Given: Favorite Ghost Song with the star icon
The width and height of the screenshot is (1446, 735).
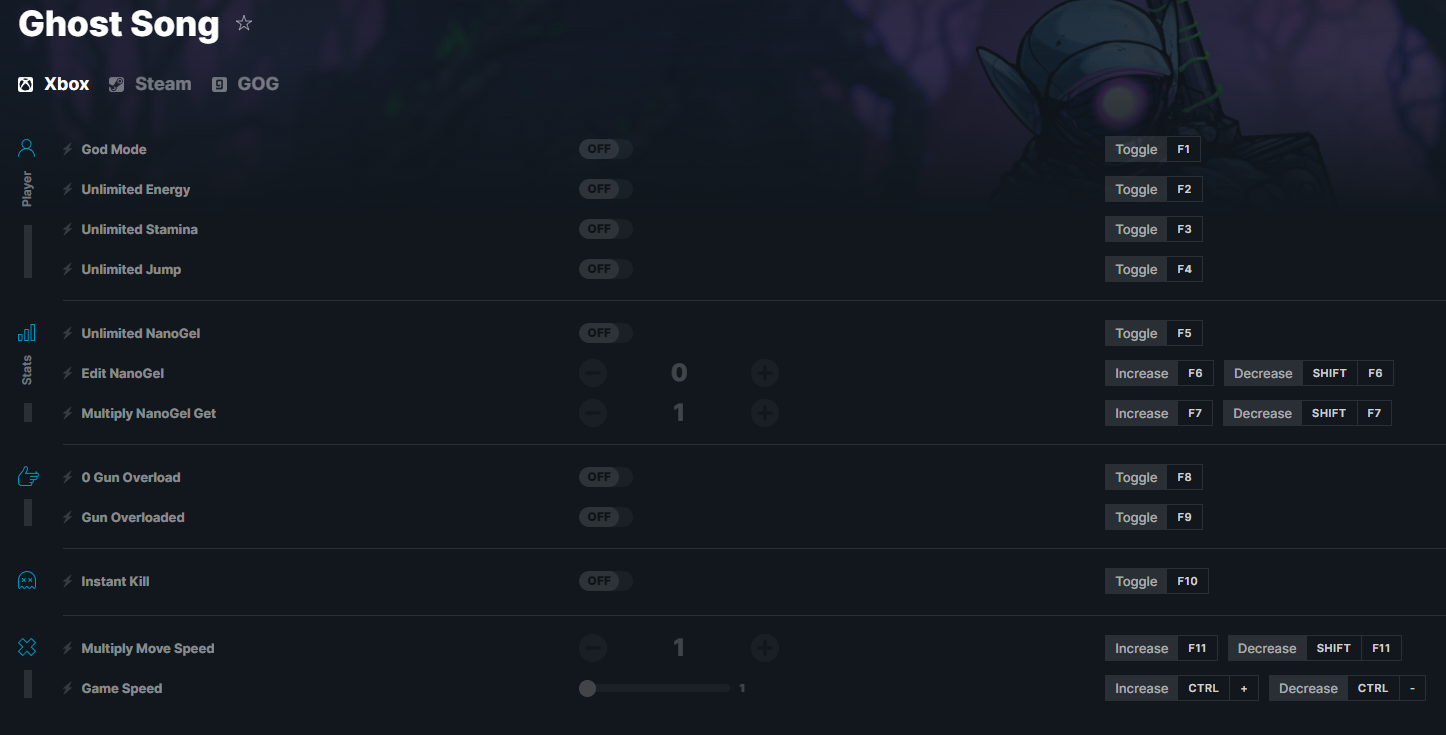Looking at the screenshot, I should click(244, 23).
